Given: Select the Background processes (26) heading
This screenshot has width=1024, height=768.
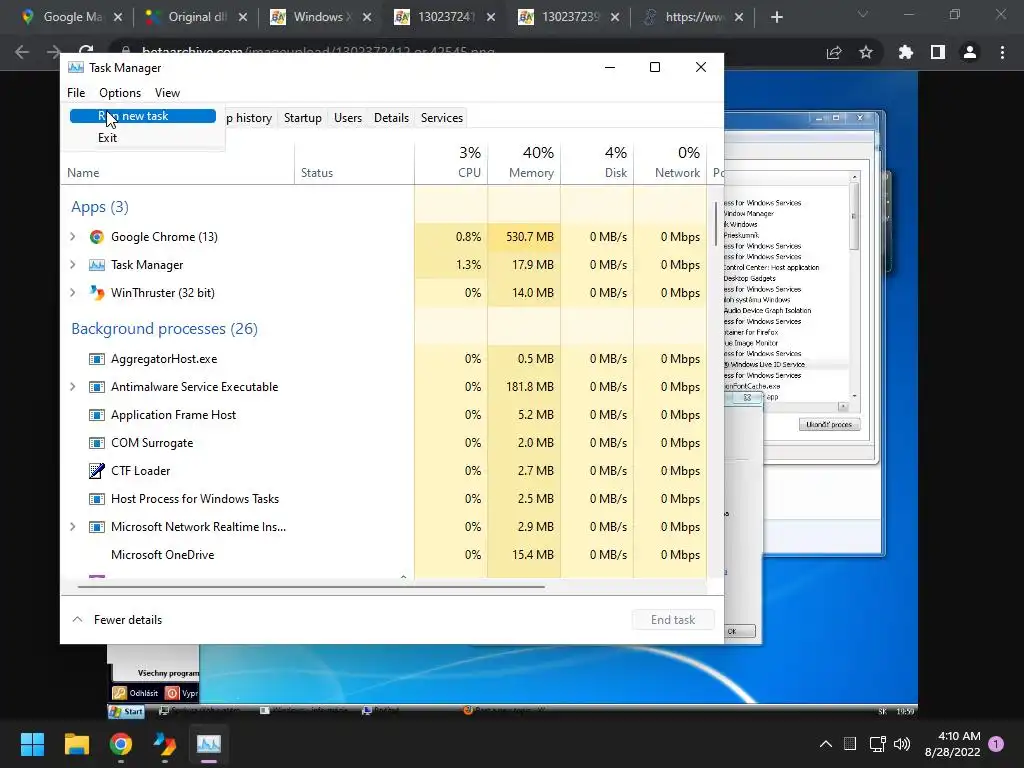Looking at the screenshot, I should pos(165,328).
